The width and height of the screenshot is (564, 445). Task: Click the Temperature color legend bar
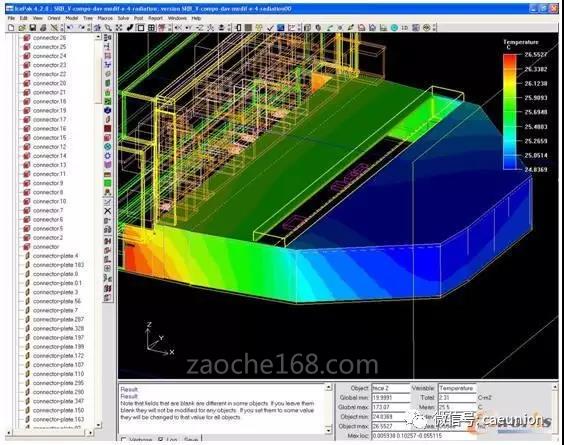click(x=510, y=112)
